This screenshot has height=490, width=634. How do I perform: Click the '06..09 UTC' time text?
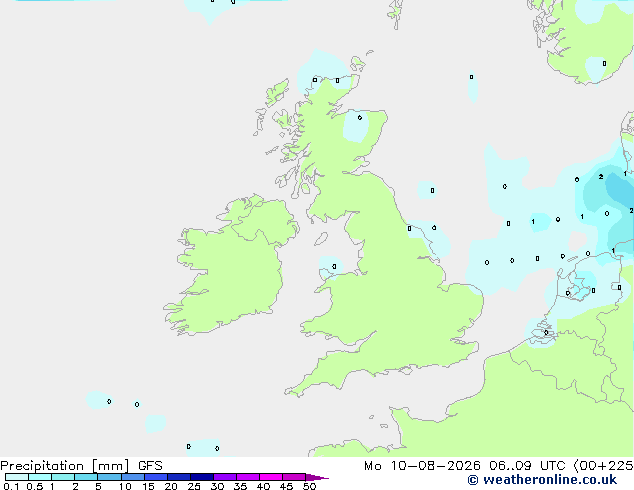[527, 466]
